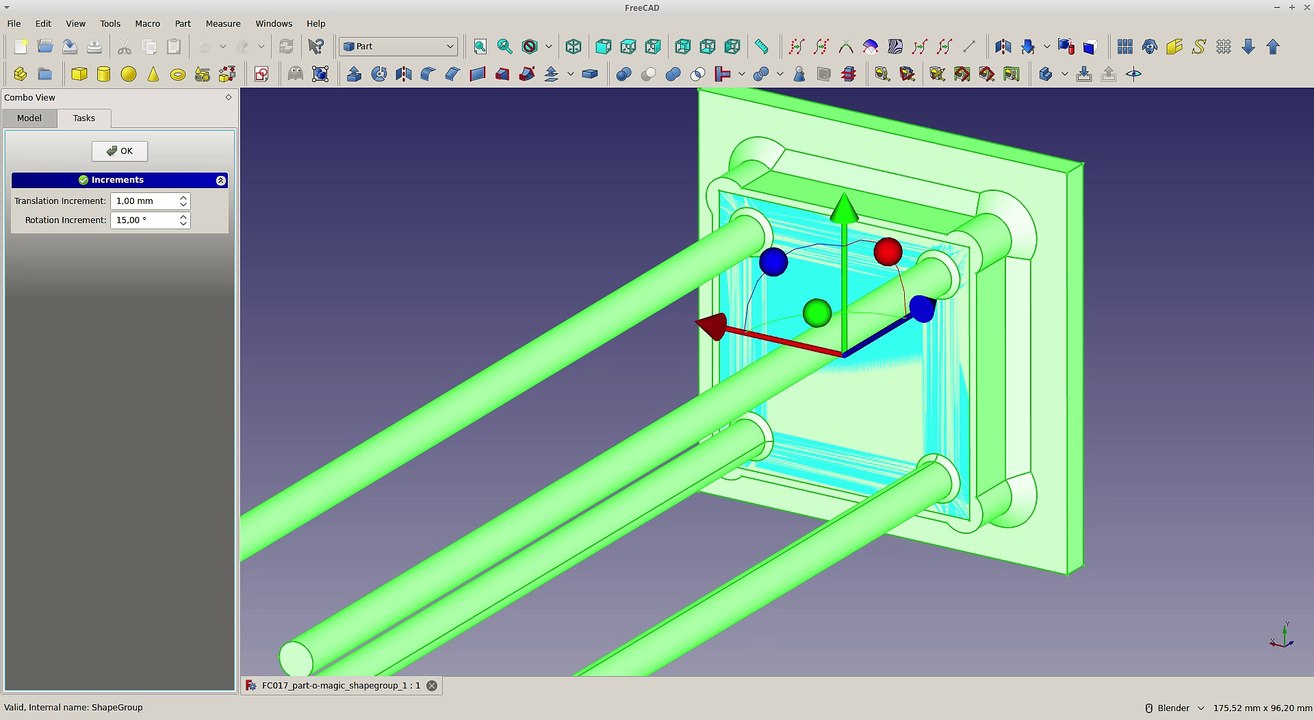Create a new document

tap(20, 46)
